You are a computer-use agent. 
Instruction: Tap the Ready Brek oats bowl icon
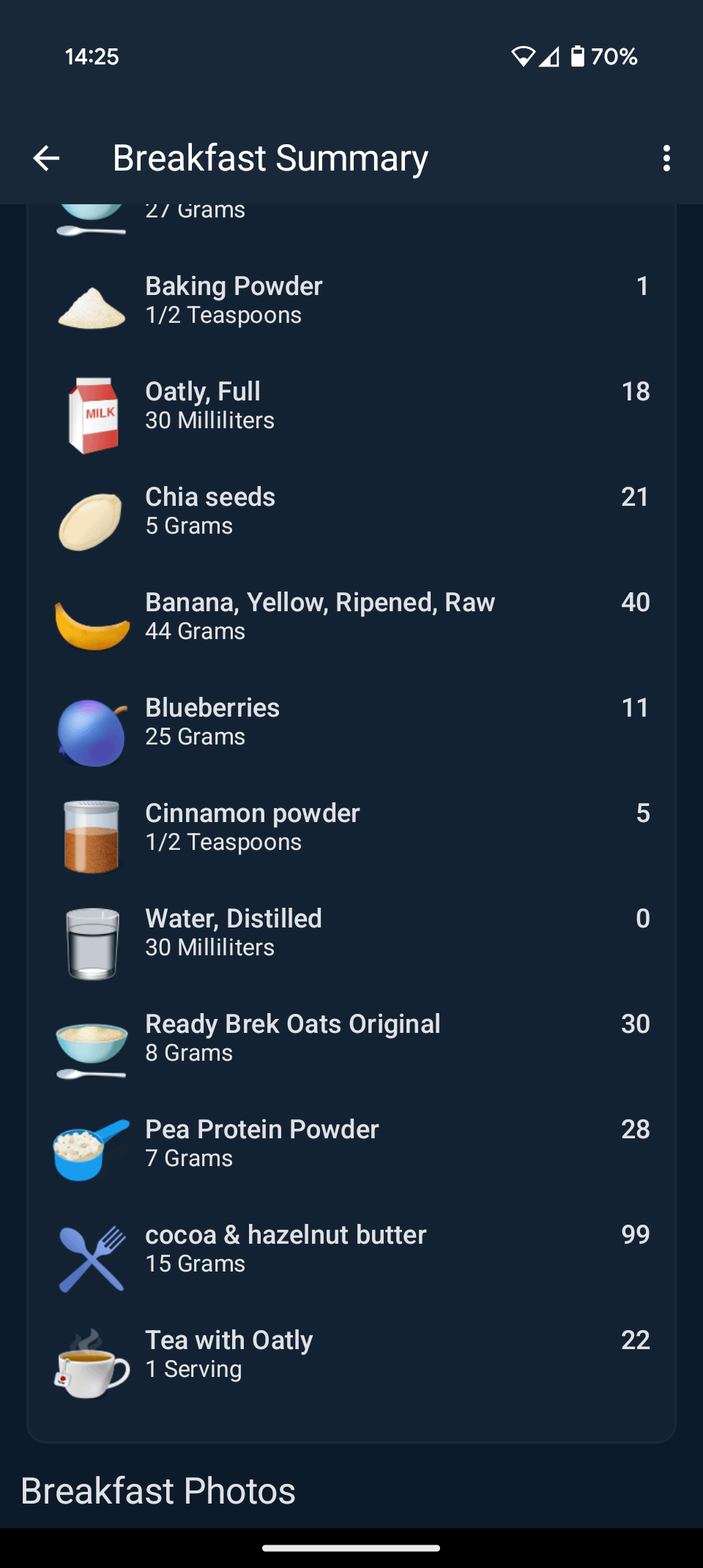92,1048
